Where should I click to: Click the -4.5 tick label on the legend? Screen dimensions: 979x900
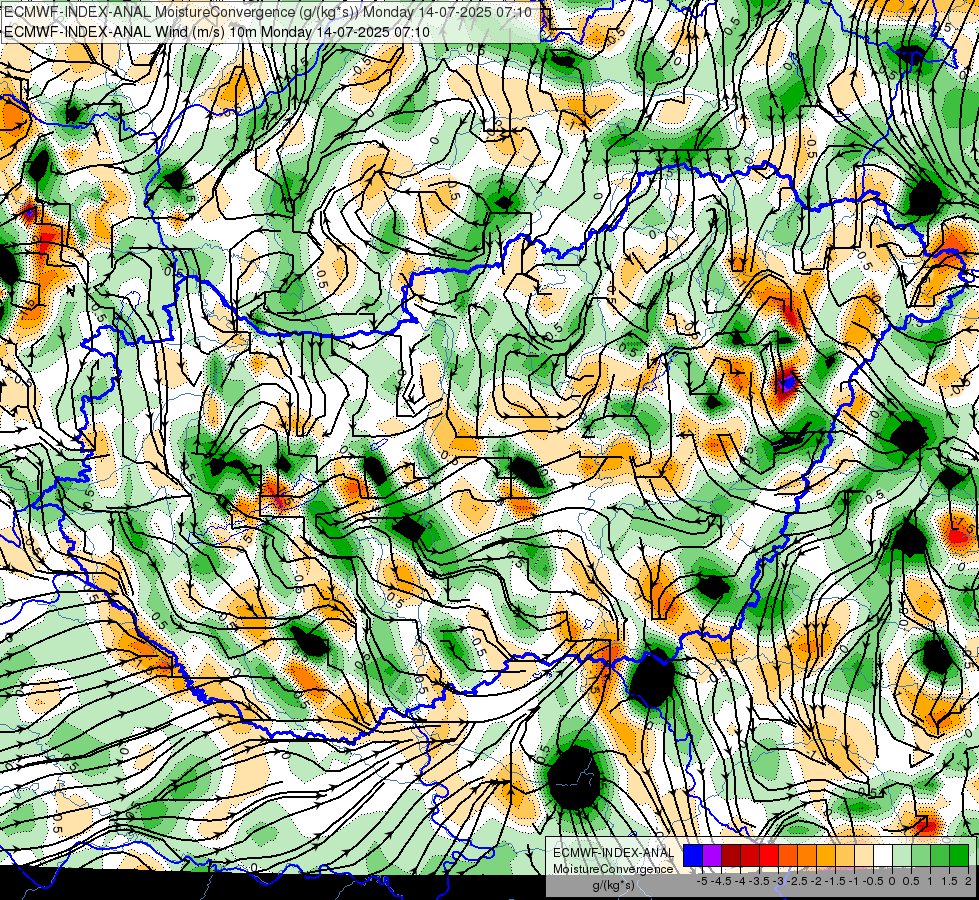pyautogui.click(x=721, y=881)
